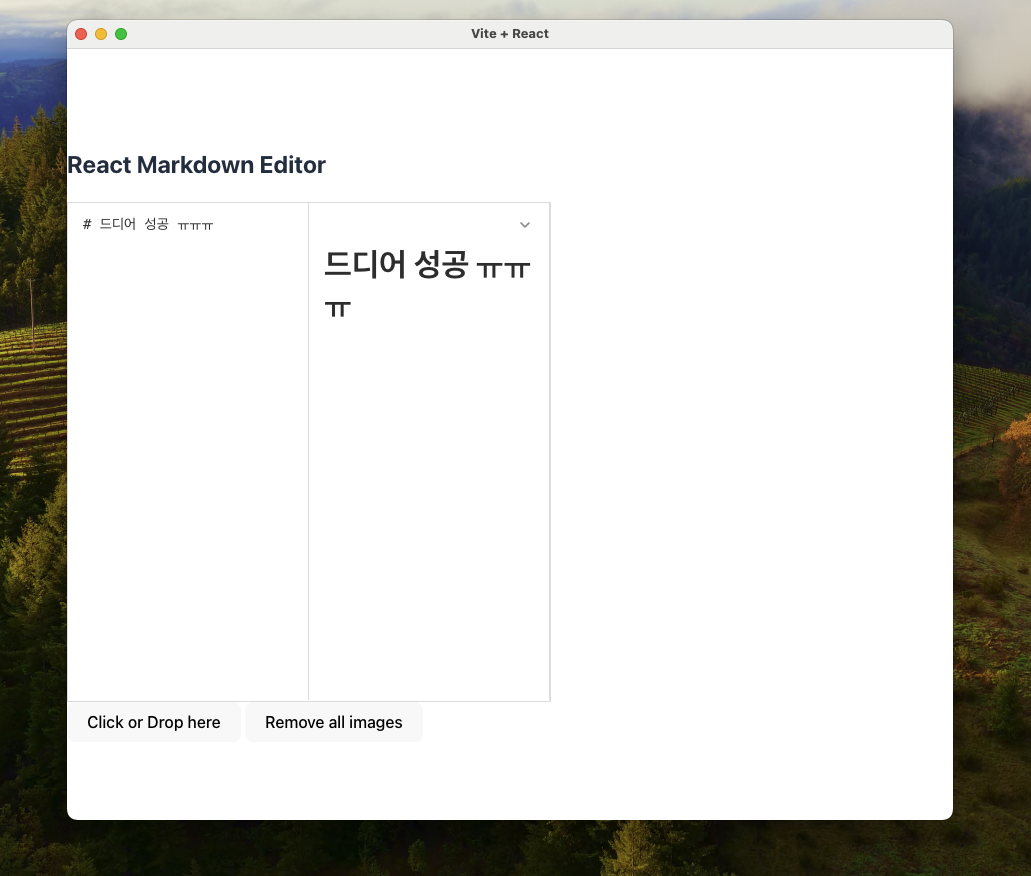The image size is (1031, 876).
Task: Minimize the window with the yellow button
Action: tap(101, 34)
